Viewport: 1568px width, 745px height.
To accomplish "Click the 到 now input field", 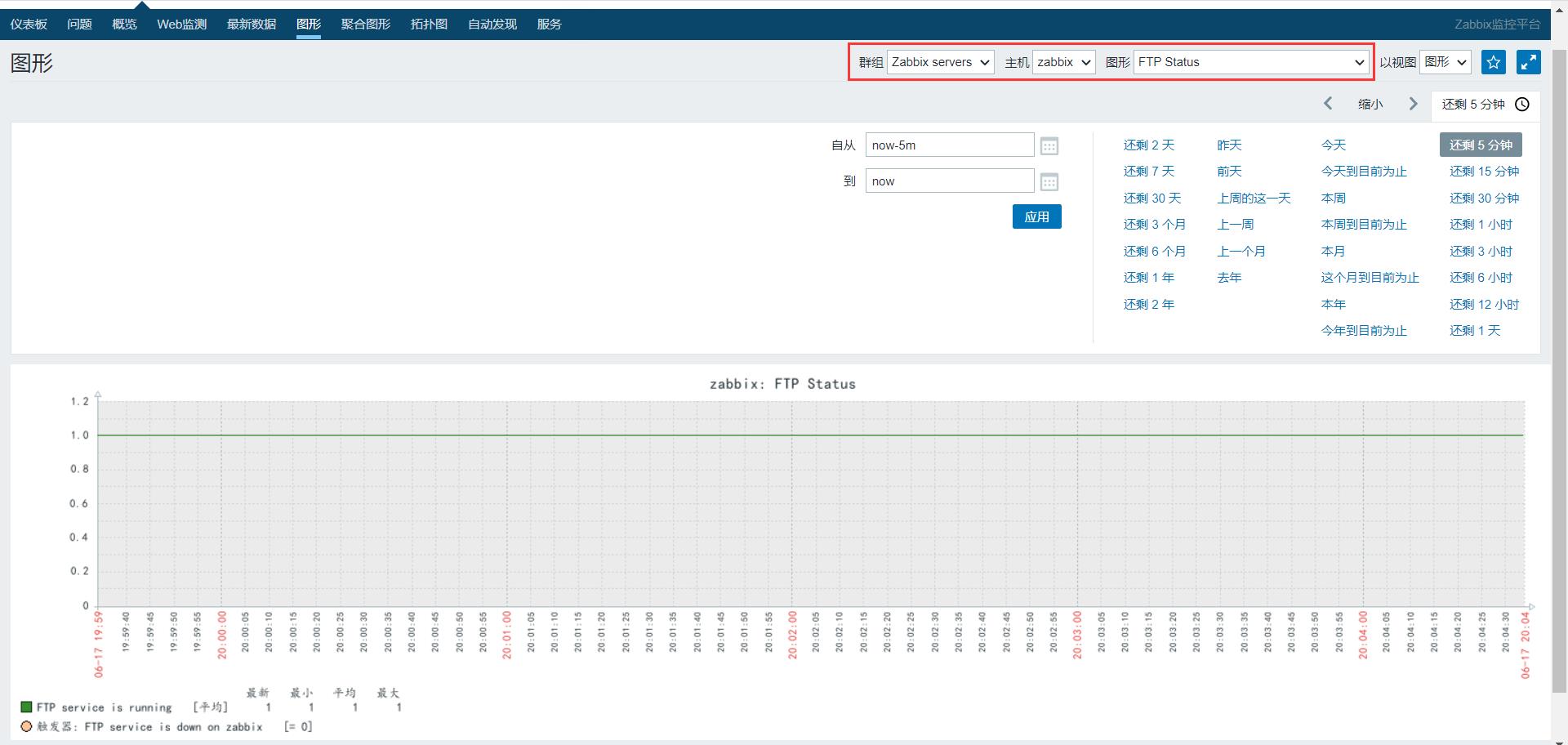I will 950,181.
